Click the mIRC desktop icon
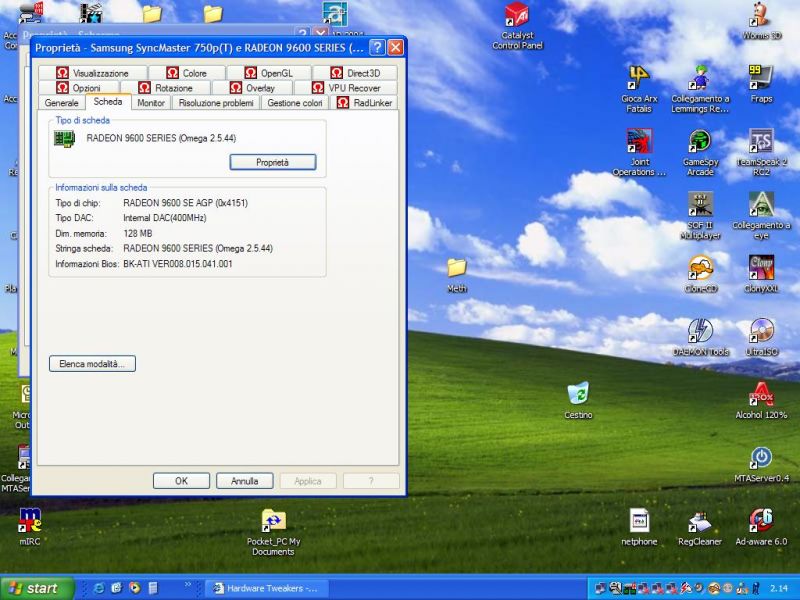The width and height of the screenshot is (800, 600). pos(30,527)
